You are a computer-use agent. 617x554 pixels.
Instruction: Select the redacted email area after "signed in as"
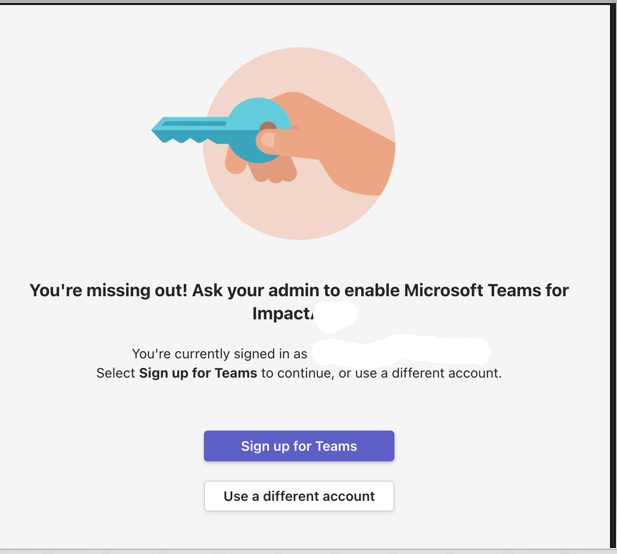click(401, 351)
